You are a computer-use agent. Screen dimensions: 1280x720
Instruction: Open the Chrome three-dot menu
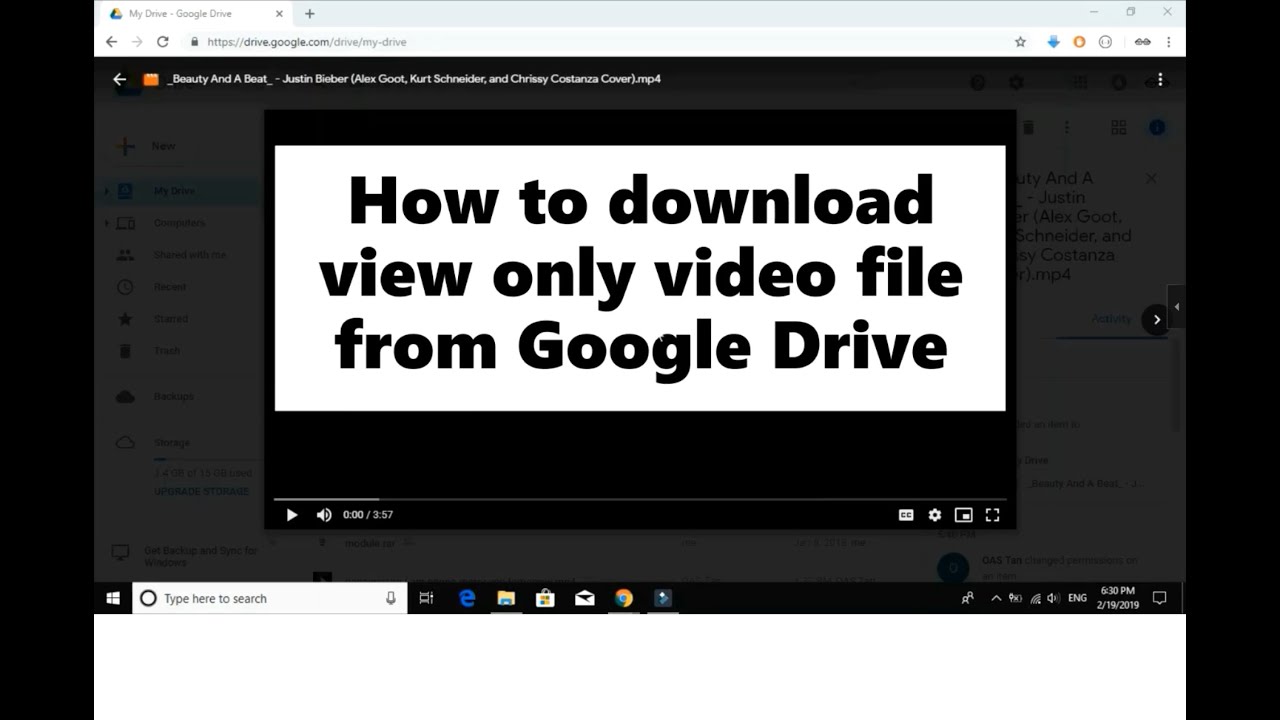pos(1168,42)
